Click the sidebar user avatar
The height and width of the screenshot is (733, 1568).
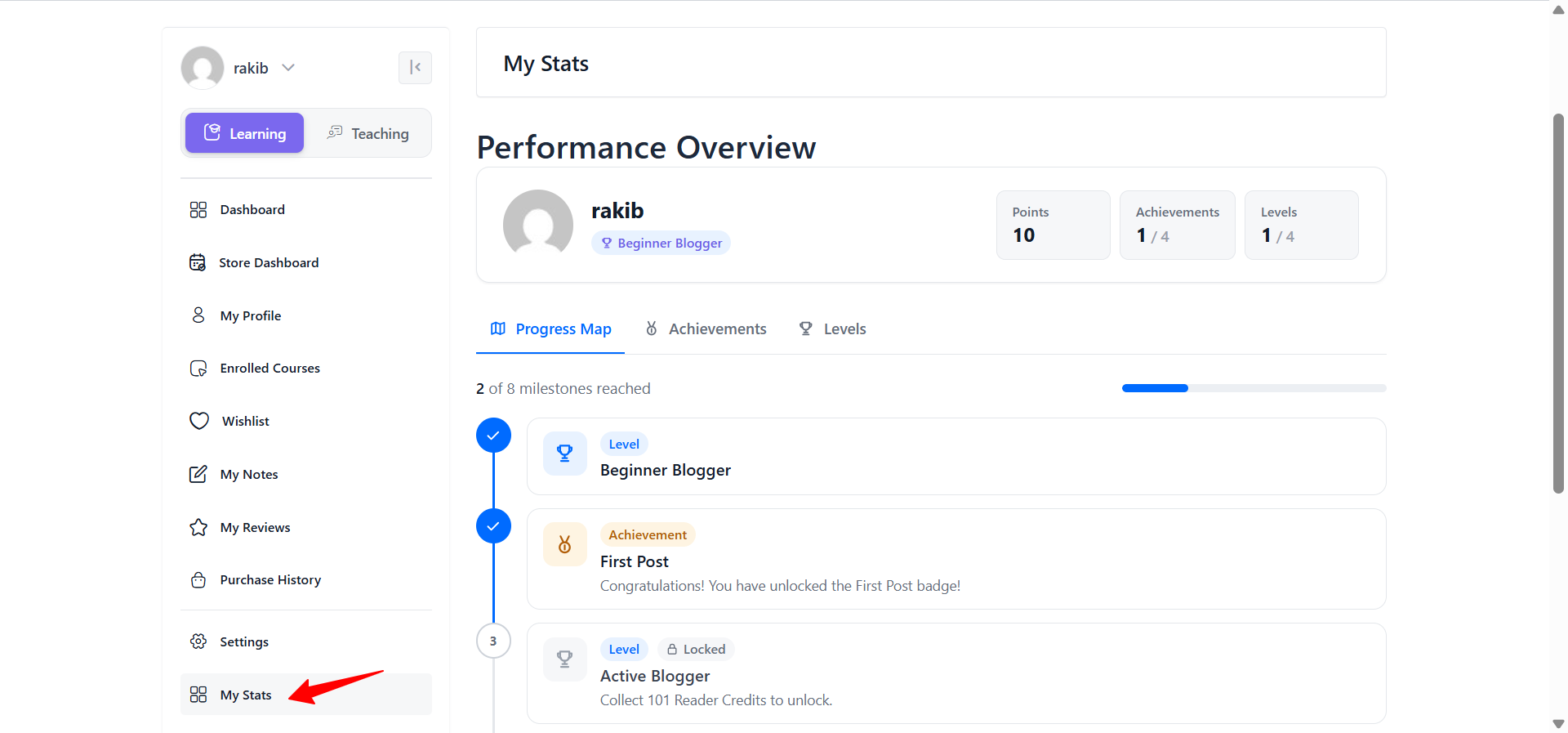(203, 68)
